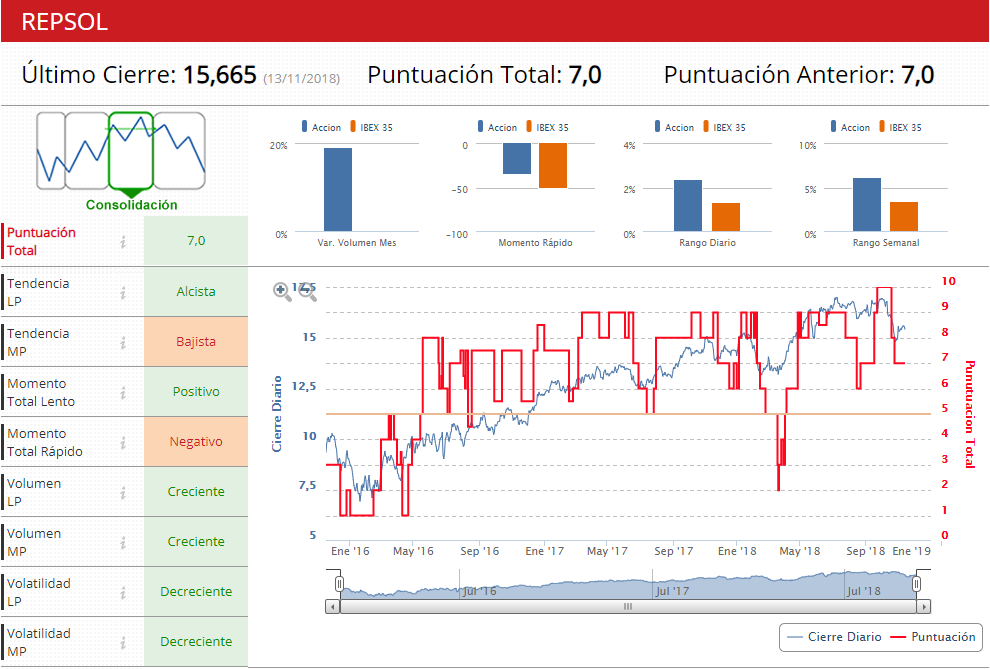
Task: Click the info icon beside Volumen LP
Action: pos(123,492)
